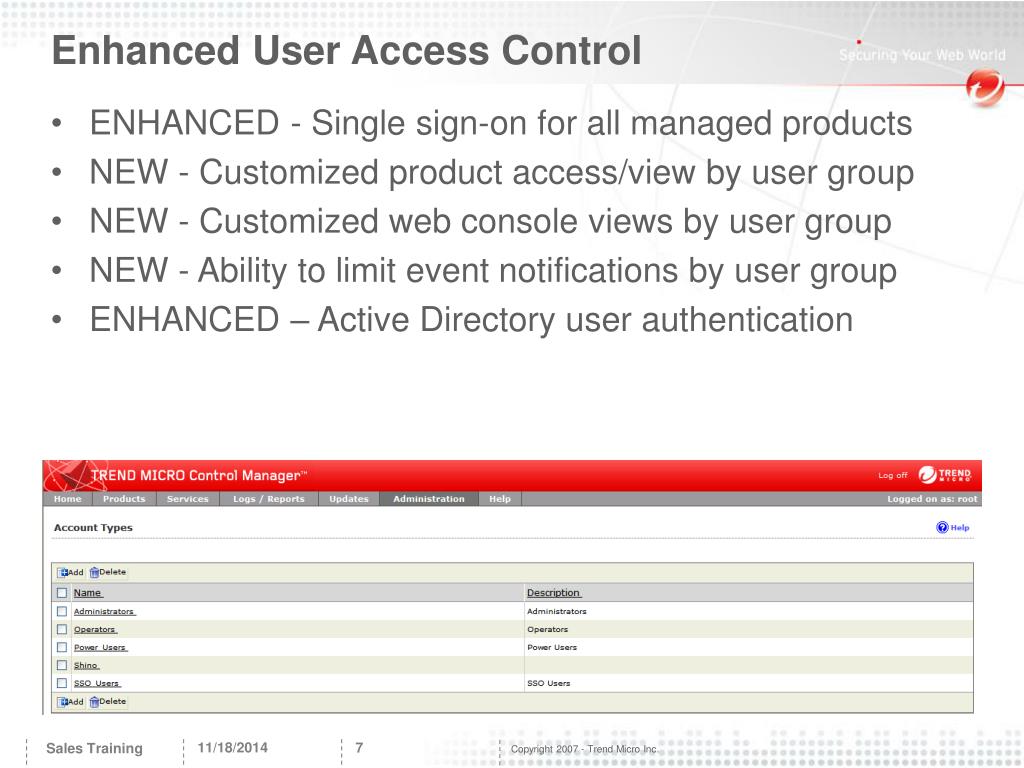Click the Trend Micro logo in console header
This screenshot has height=768, width=1024.
944,475
